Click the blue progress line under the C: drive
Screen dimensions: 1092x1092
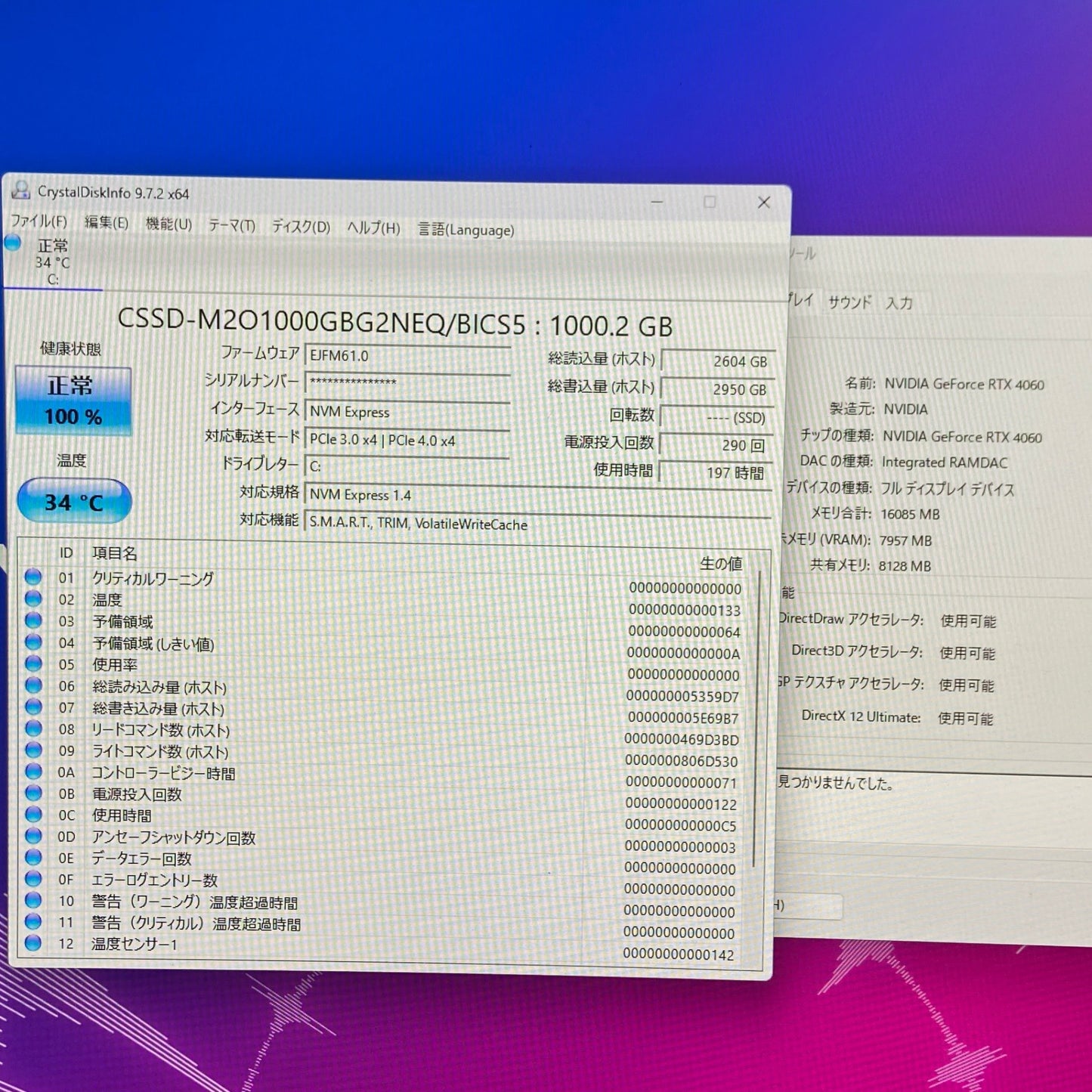tap(53, 289)
